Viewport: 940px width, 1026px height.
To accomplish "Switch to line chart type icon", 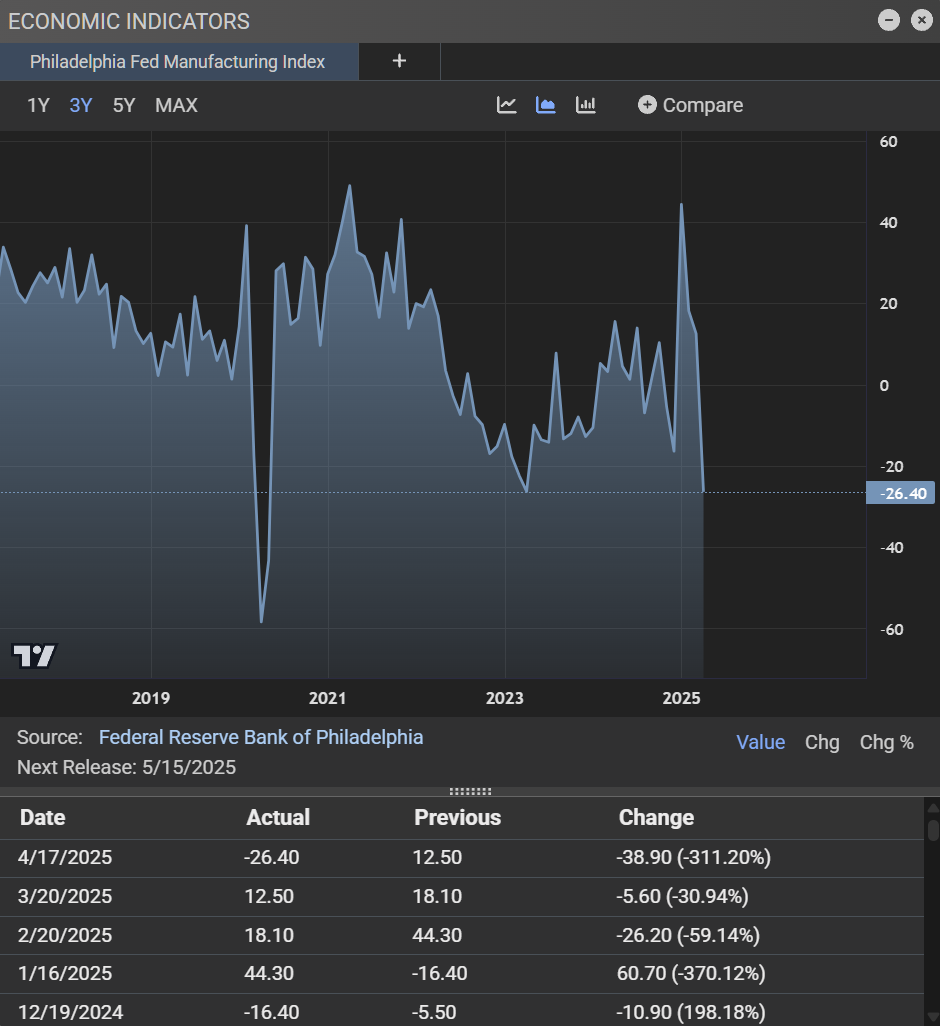I will (x=507, y=105).
